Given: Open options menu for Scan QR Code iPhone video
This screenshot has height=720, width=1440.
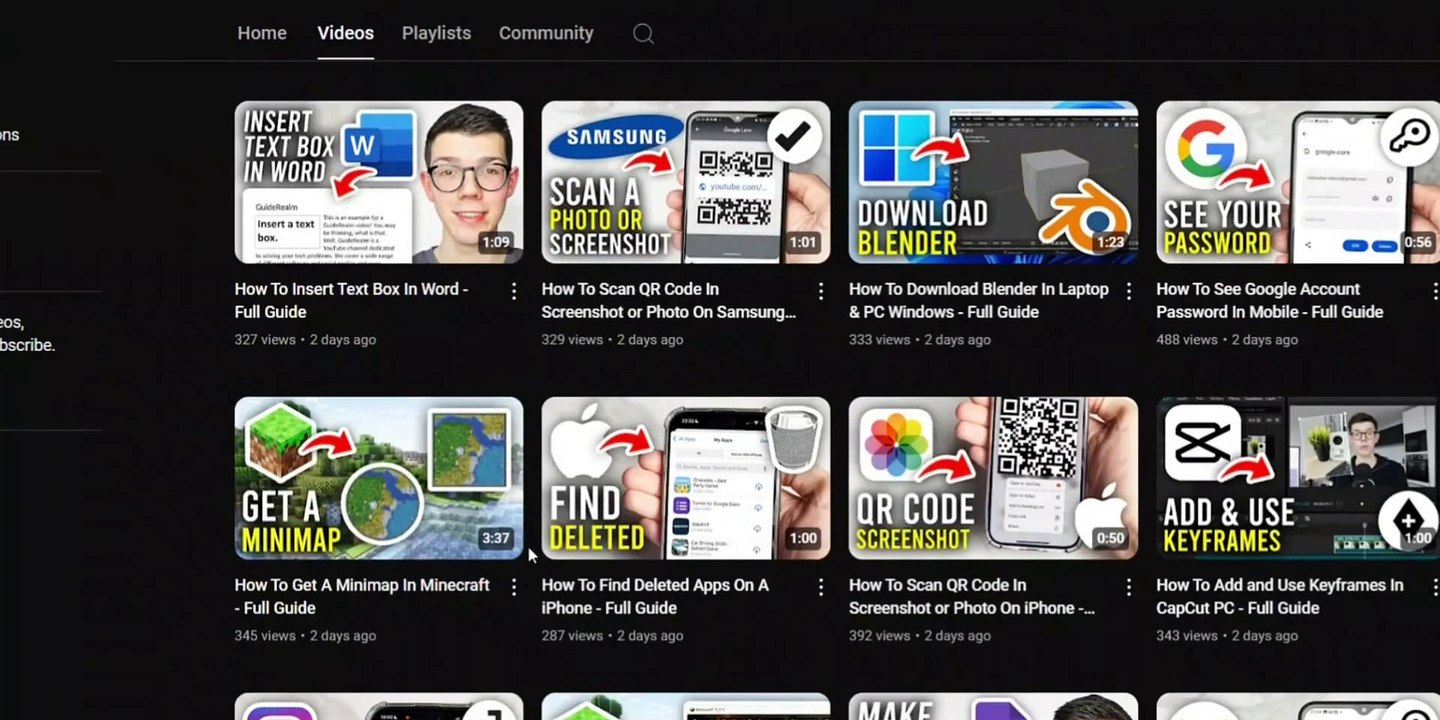Looking at the screenshot, I should click(1129, 587).
